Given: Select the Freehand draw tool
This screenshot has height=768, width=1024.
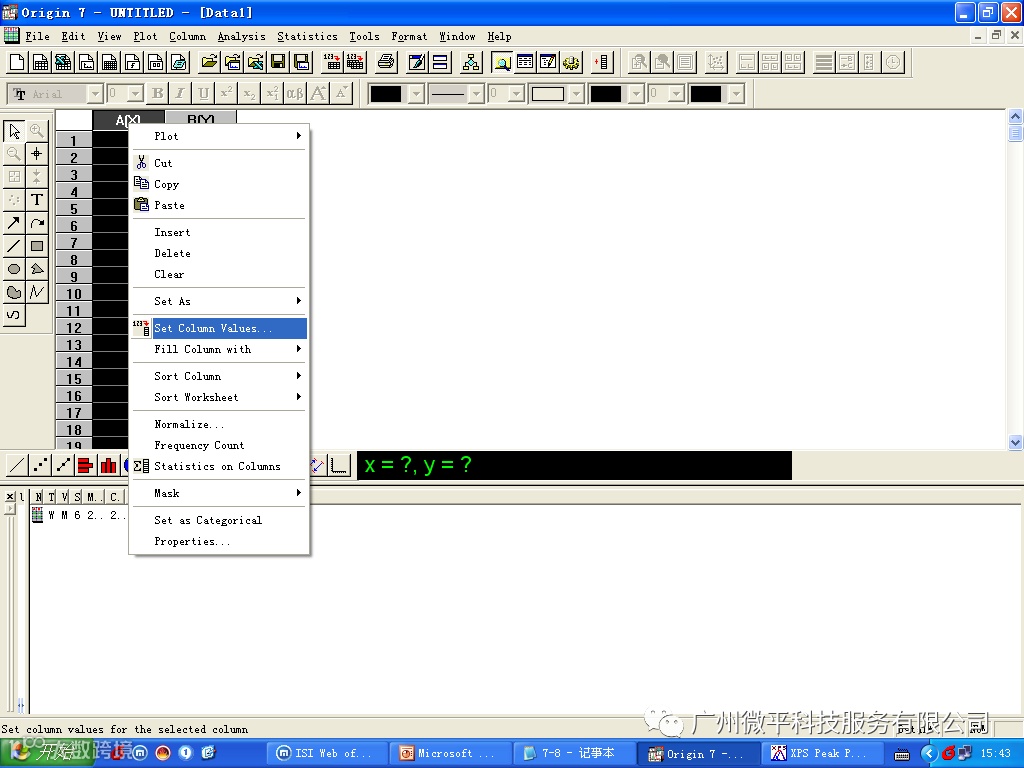Looking at the screenshot, I should tap(14, 315).
